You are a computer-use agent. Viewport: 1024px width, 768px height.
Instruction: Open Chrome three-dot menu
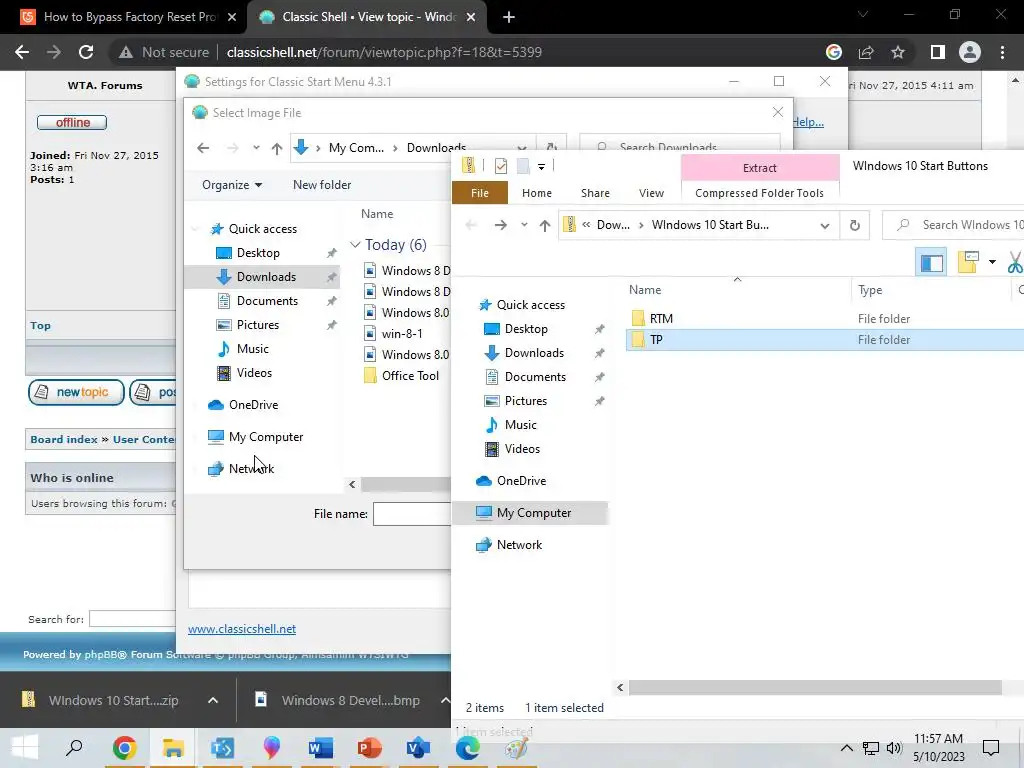[x=1002, y=52]
